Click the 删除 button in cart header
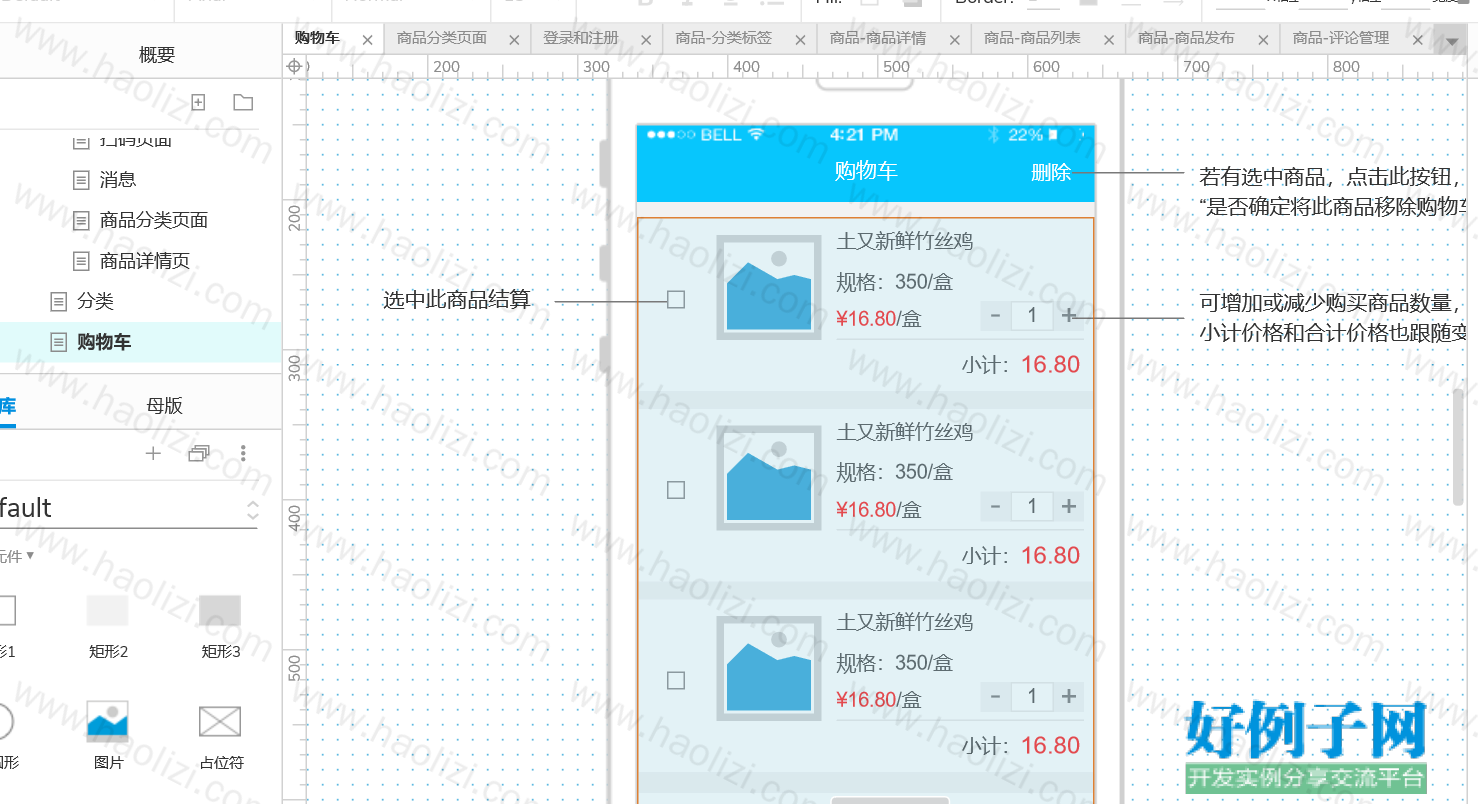Image resolution: width=1478 pixels, height=804 pixels. tap(1051, 172)
